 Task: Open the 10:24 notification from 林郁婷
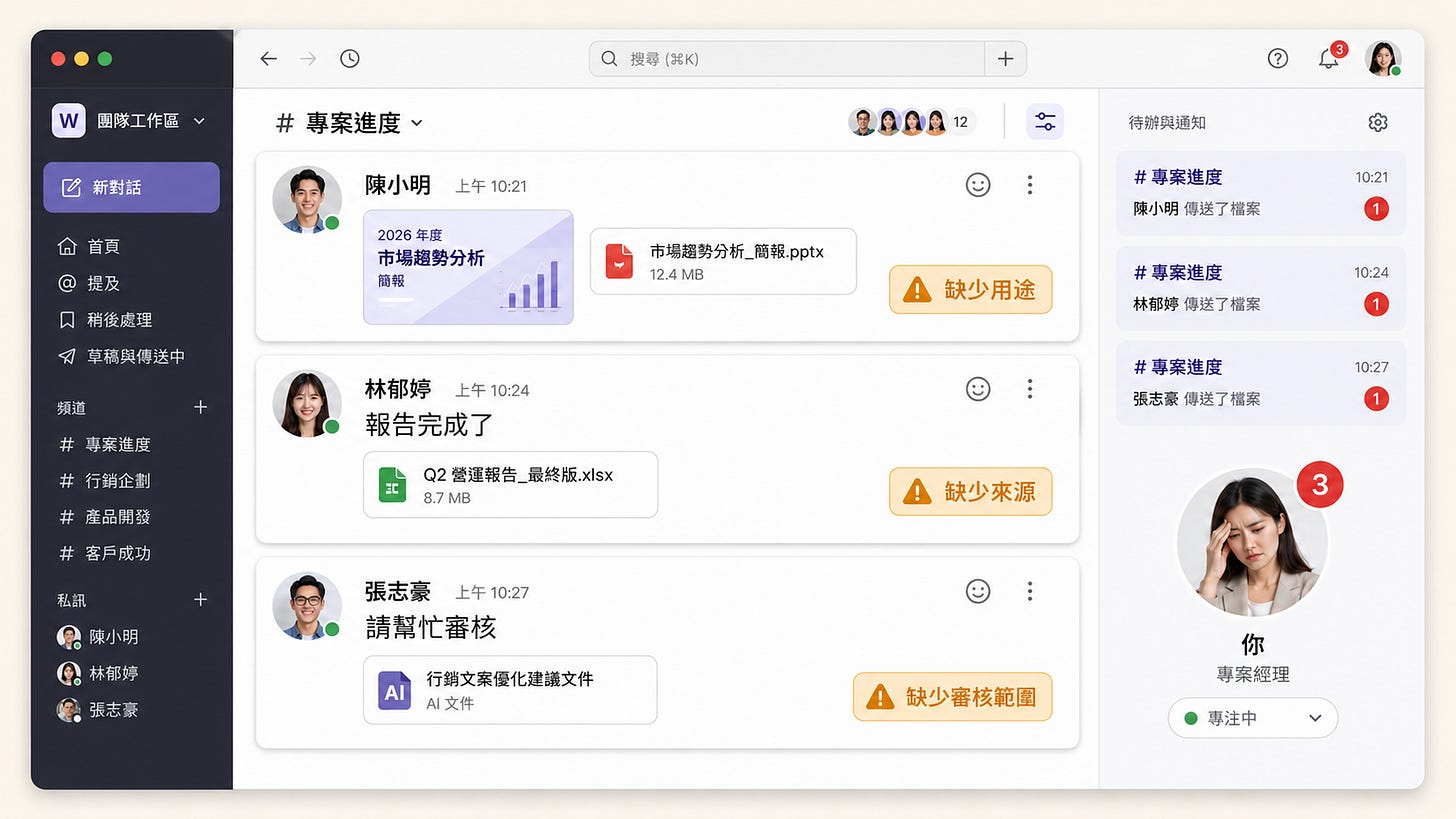pos(1261,288)
